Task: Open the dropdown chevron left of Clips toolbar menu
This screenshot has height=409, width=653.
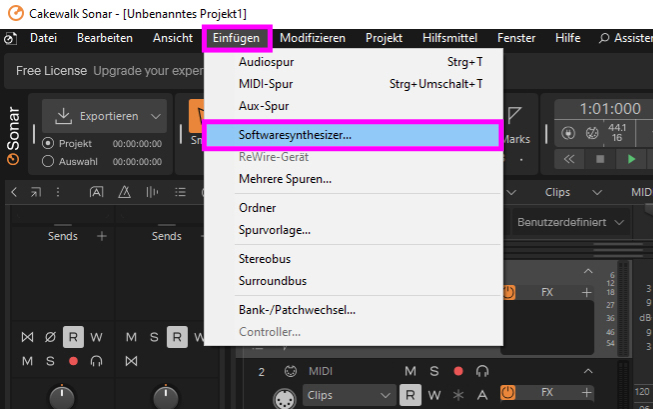Action: click(512, 192)
